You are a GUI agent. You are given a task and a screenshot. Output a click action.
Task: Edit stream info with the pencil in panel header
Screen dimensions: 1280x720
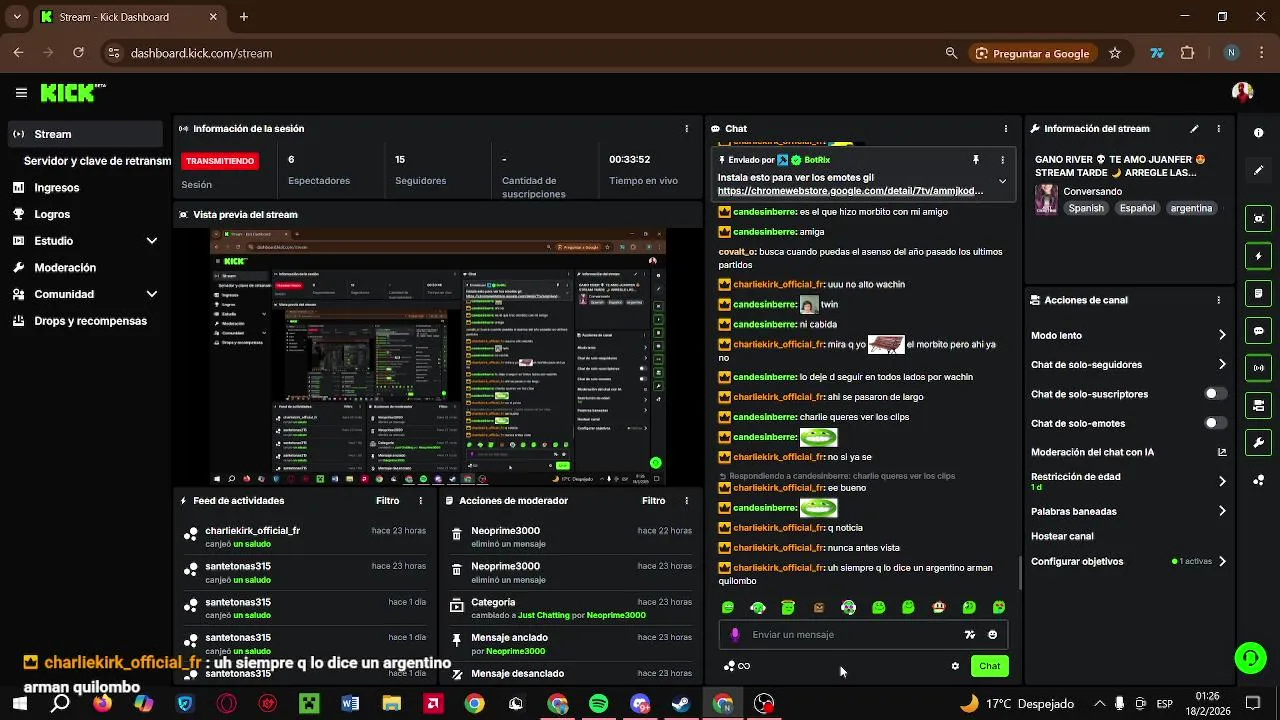[1194, 129]
